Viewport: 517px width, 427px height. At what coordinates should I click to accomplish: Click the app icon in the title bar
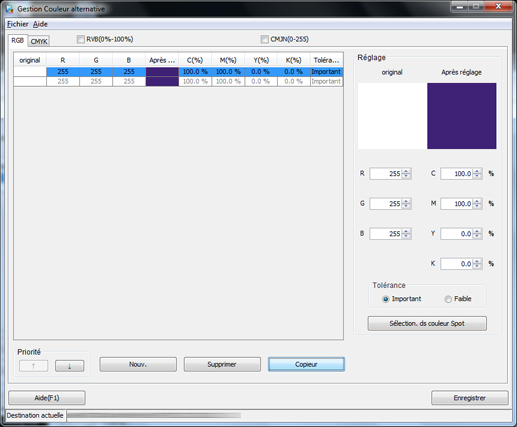(x=10, y=9)
